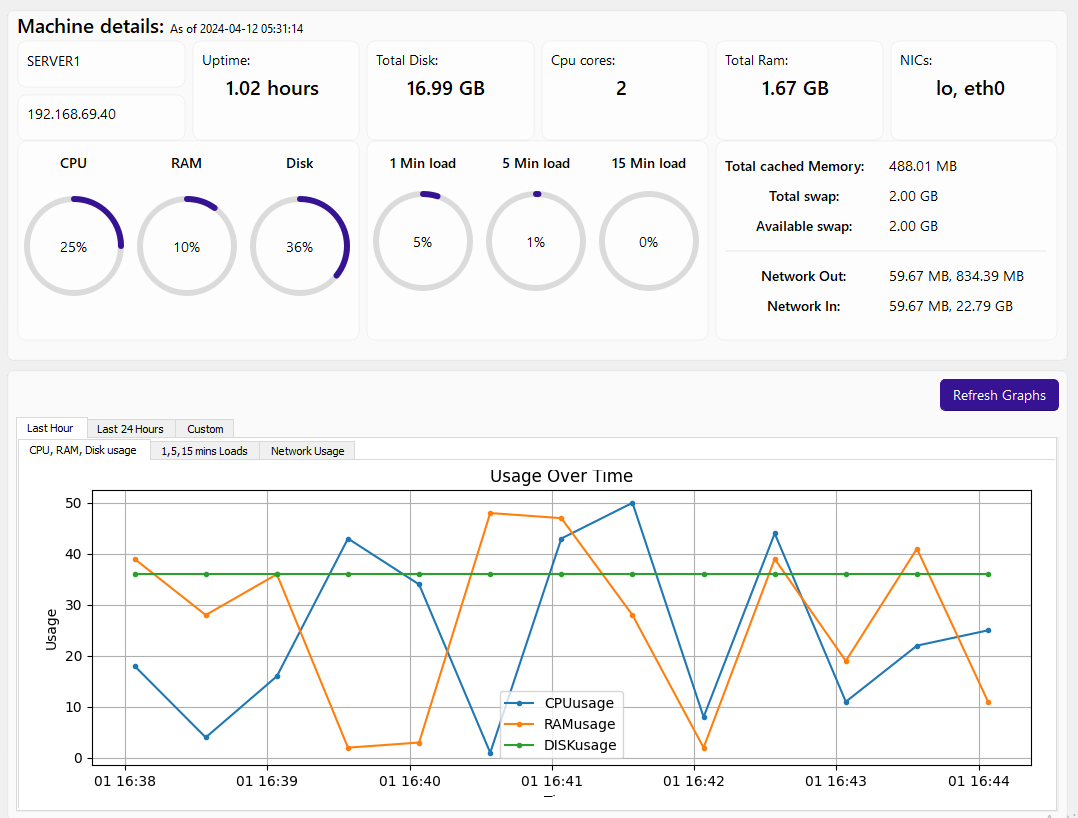1078x818 pixels.
Task: Open the 1,5,15 mins Loads tab
Action: 204,451
